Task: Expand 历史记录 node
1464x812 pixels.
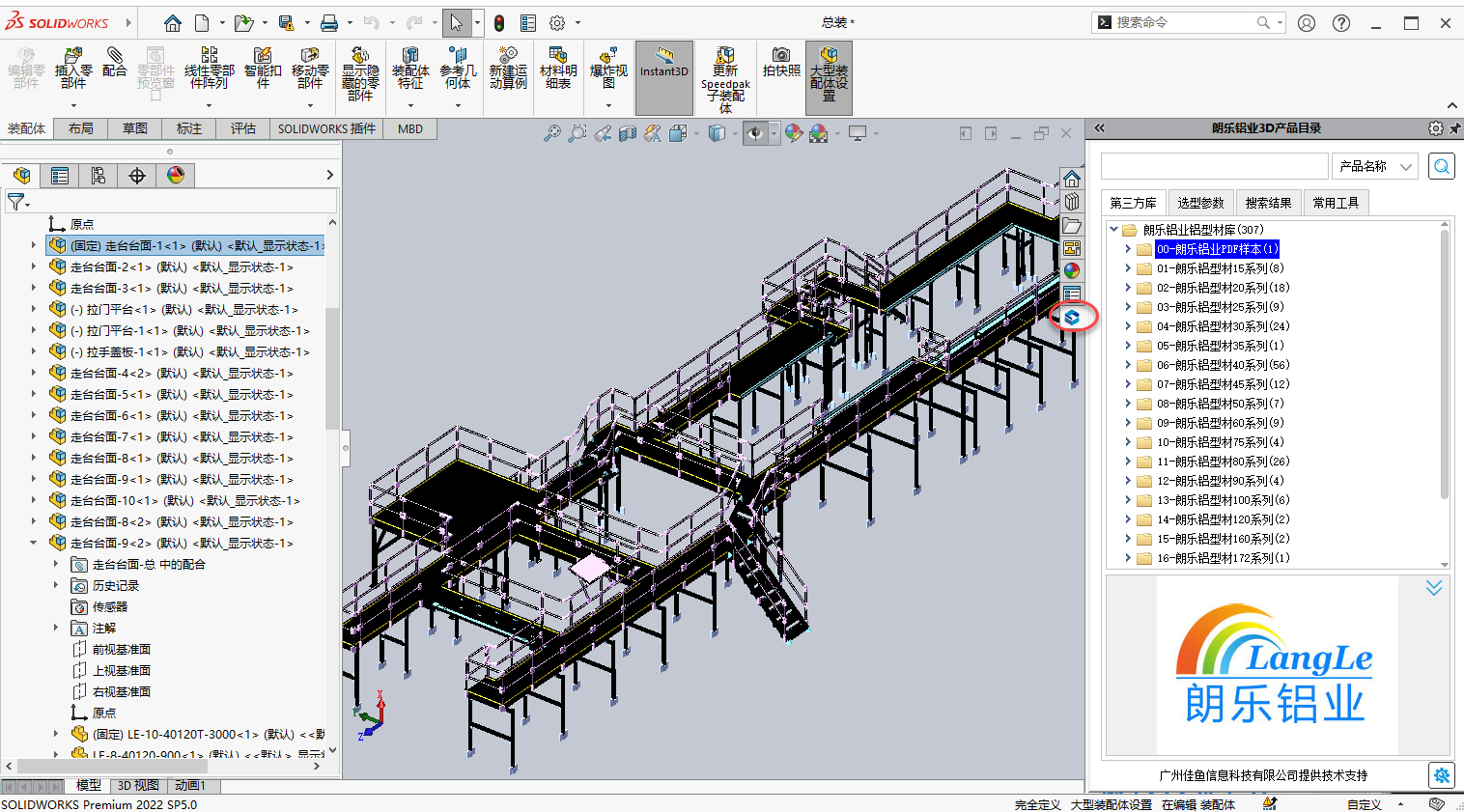Action: [x=55, y=585]
